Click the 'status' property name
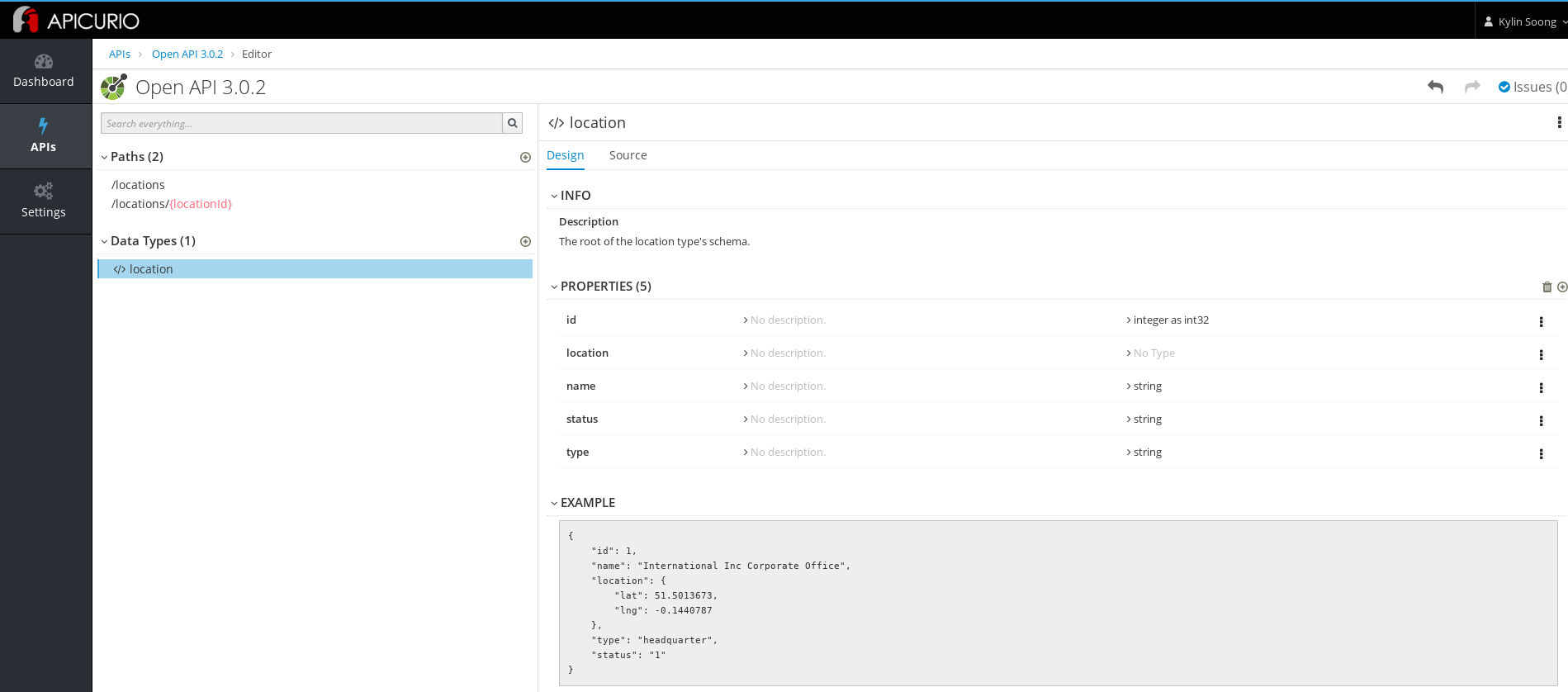Image resolution: width=1568 pixels, height=692 pixels. point(582,419)
